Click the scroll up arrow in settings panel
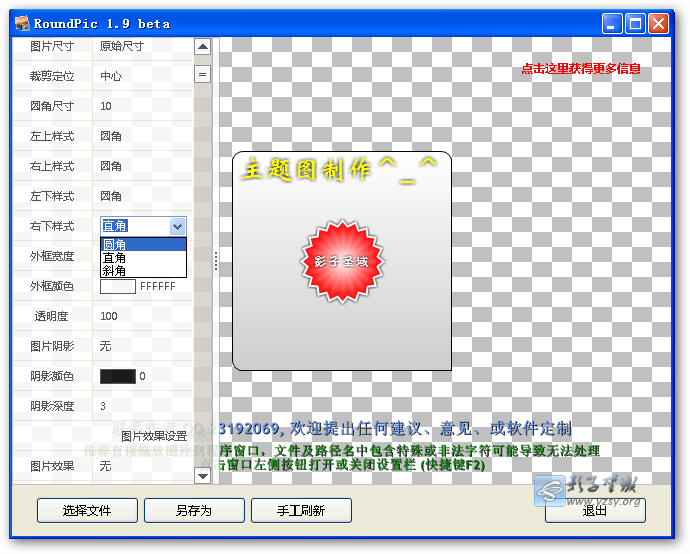Image resolution: width=690 pixels, height=554 pixels. click(x=202, y=47)
